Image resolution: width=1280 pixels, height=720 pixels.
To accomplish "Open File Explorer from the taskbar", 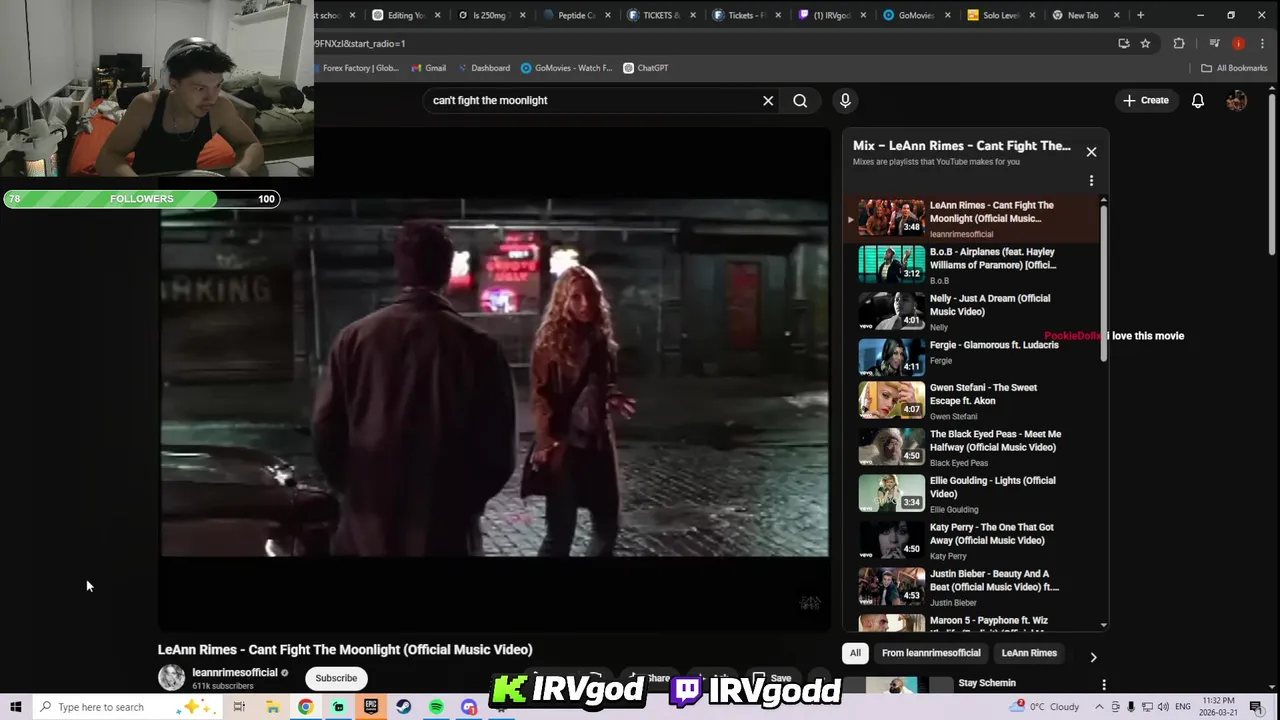I will [272, 707].
